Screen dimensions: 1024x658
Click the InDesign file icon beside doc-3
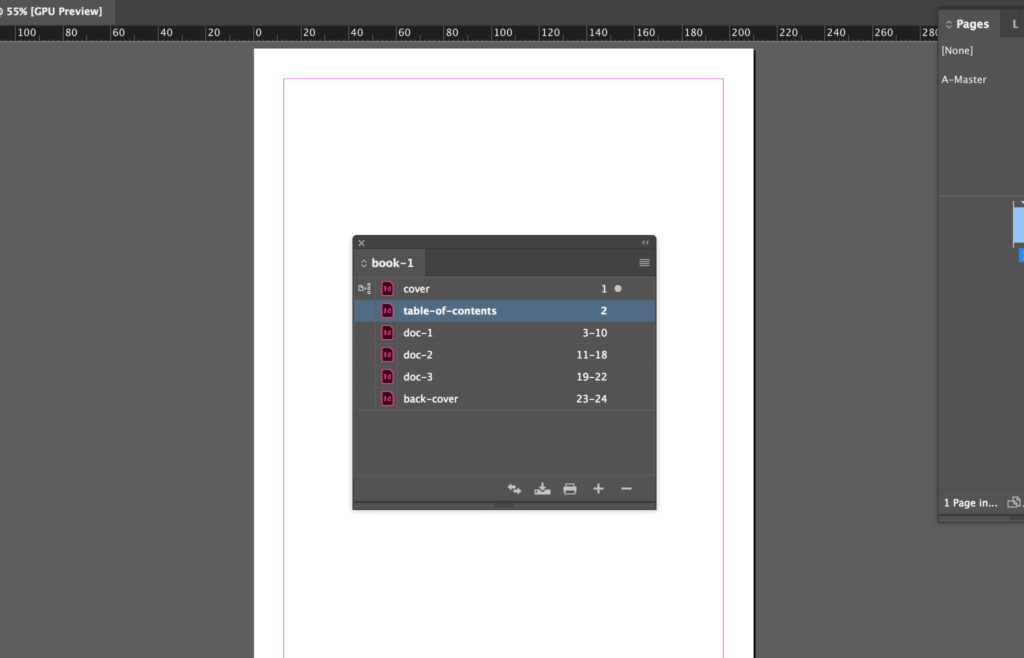(x=386, y=376)
